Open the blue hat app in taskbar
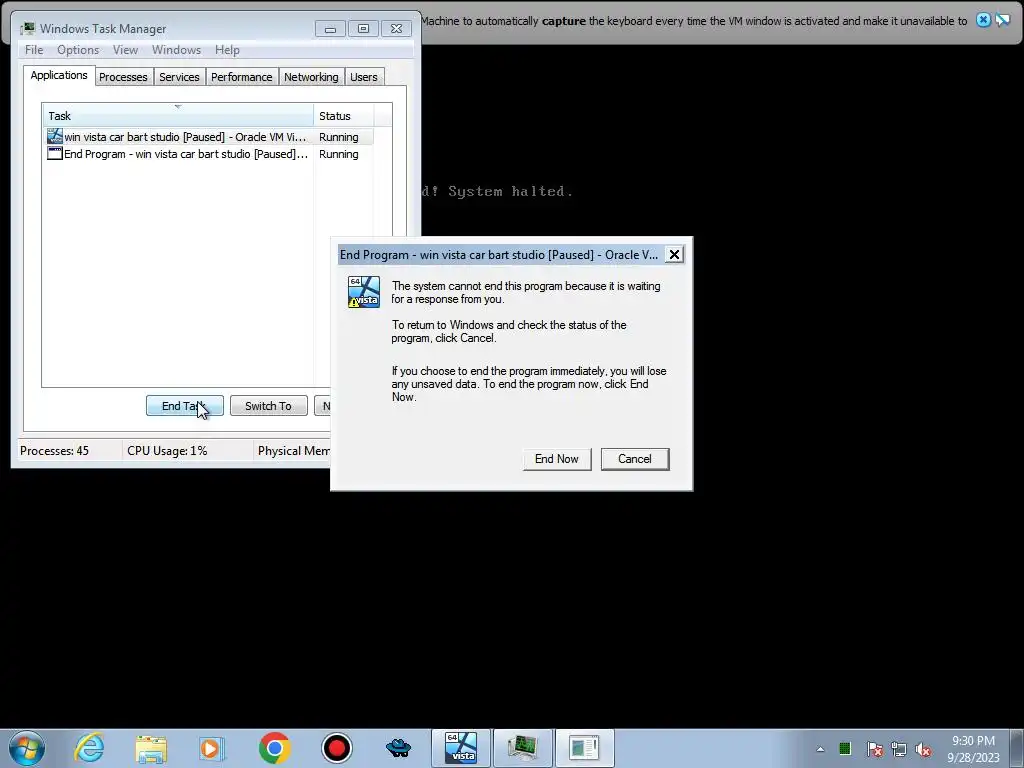The width and height of the screenshot is (1024, 768). coord(398,748)
